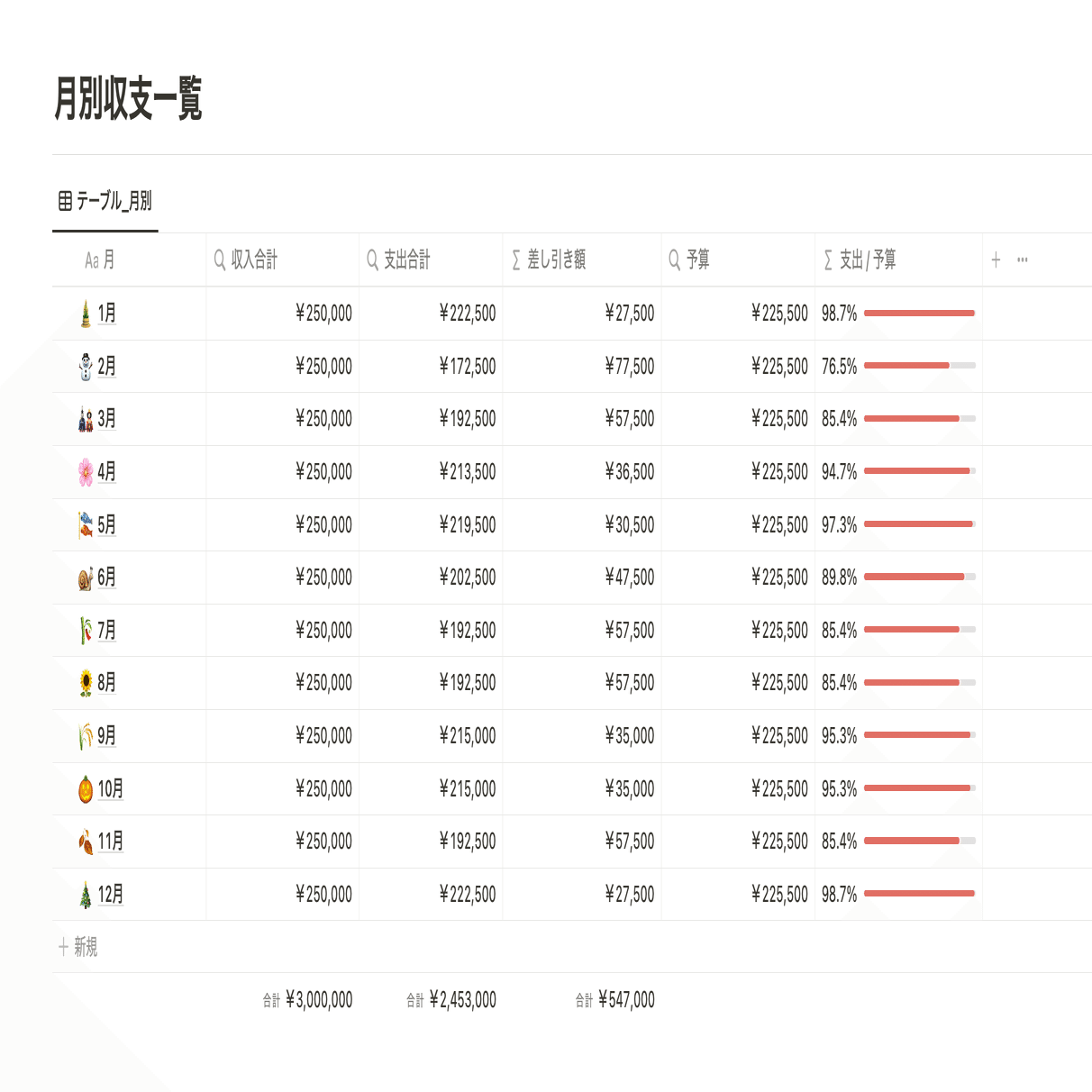Open the 6月 page link

pyautogui.click(x=106, y=578)
